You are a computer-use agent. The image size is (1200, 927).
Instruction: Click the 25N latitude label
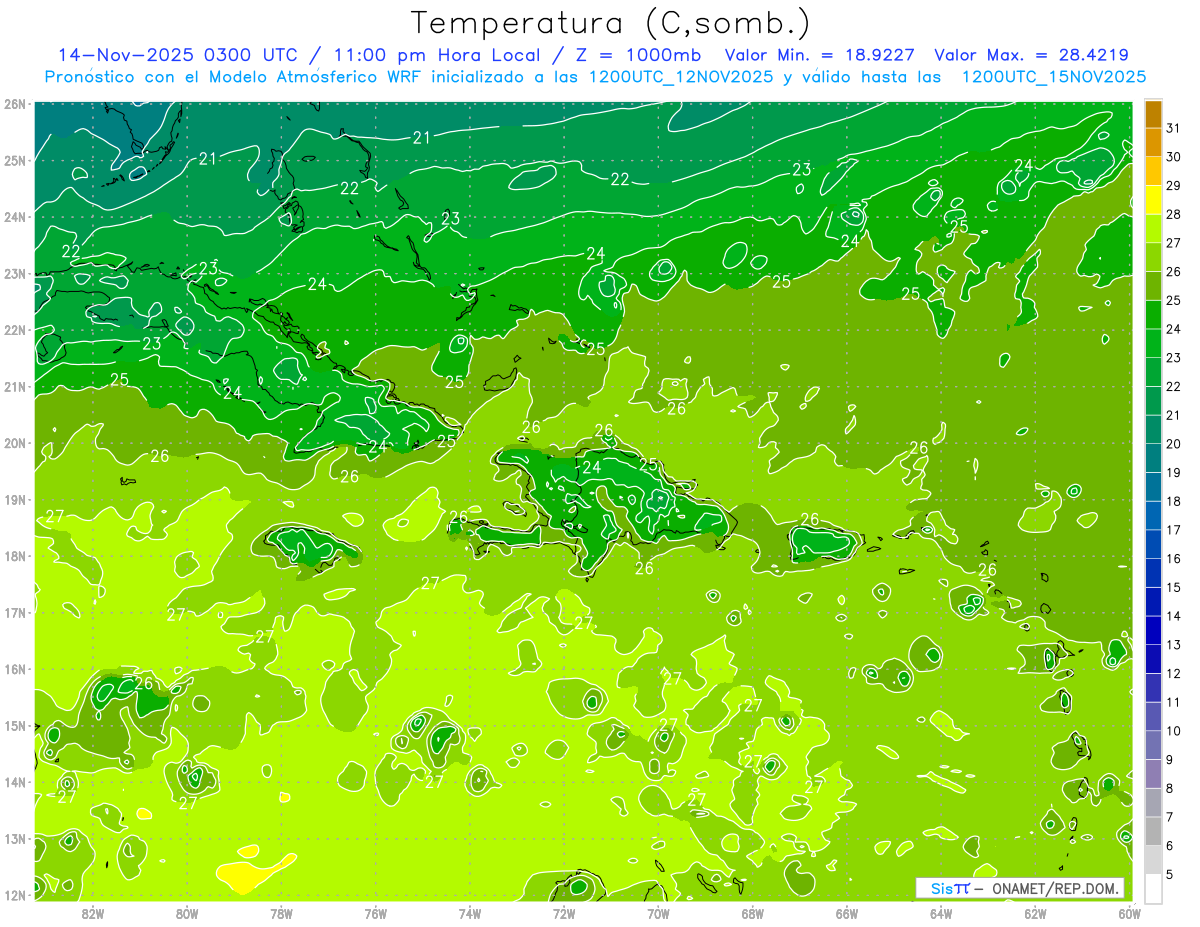(14, 161)
